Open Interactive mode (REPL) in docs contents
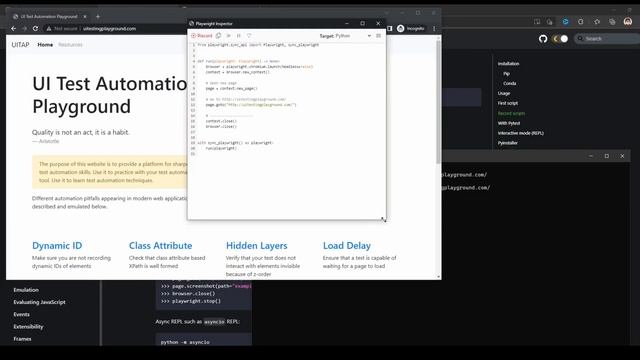The width and height of the screenshot is (640, 360). 521,133
